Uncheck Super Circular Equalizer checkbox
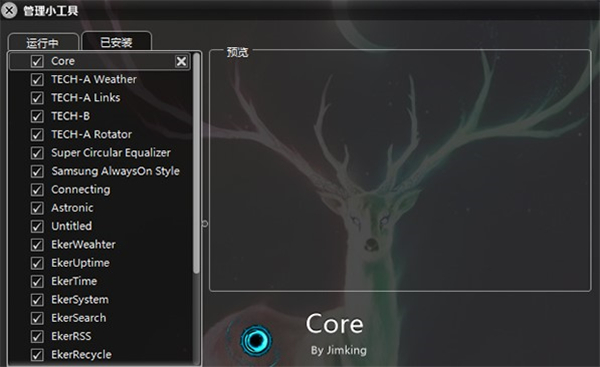The width and height of the screenshot is (600, 367). point(37,153)
